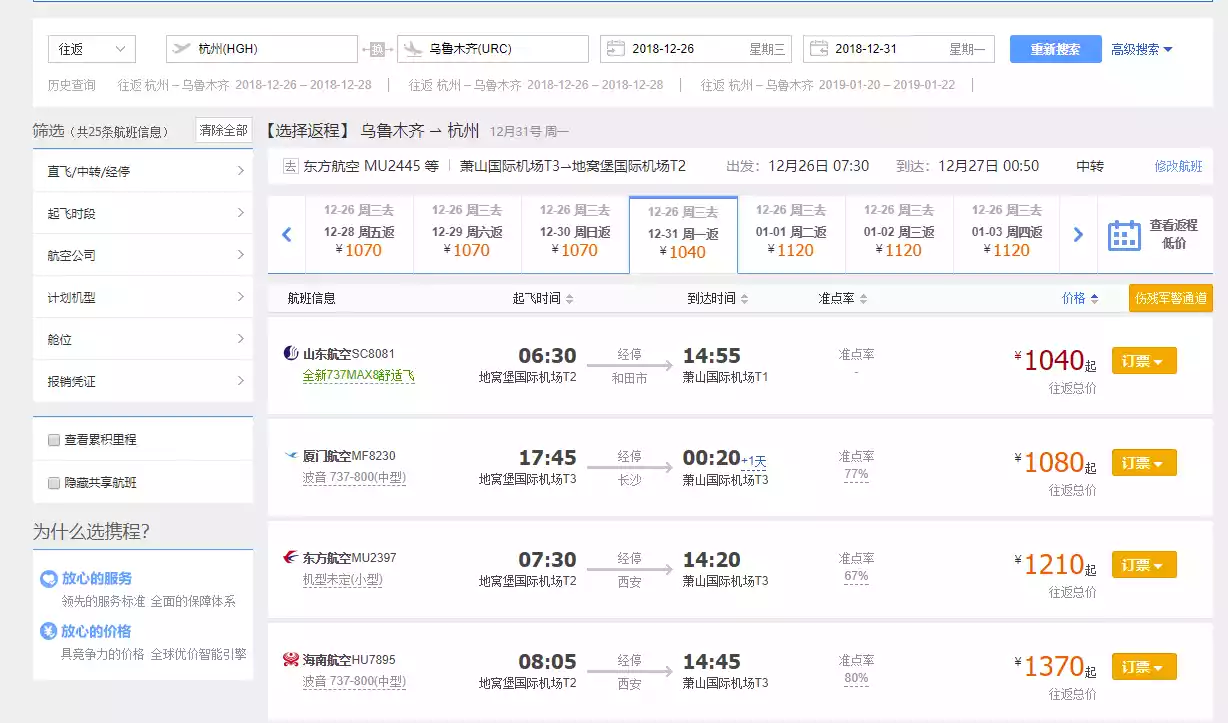Expand 直飞/中转/经停 filter section
Image resolution: width=1228 pixels, height=723 pixels.
[142, 171]
